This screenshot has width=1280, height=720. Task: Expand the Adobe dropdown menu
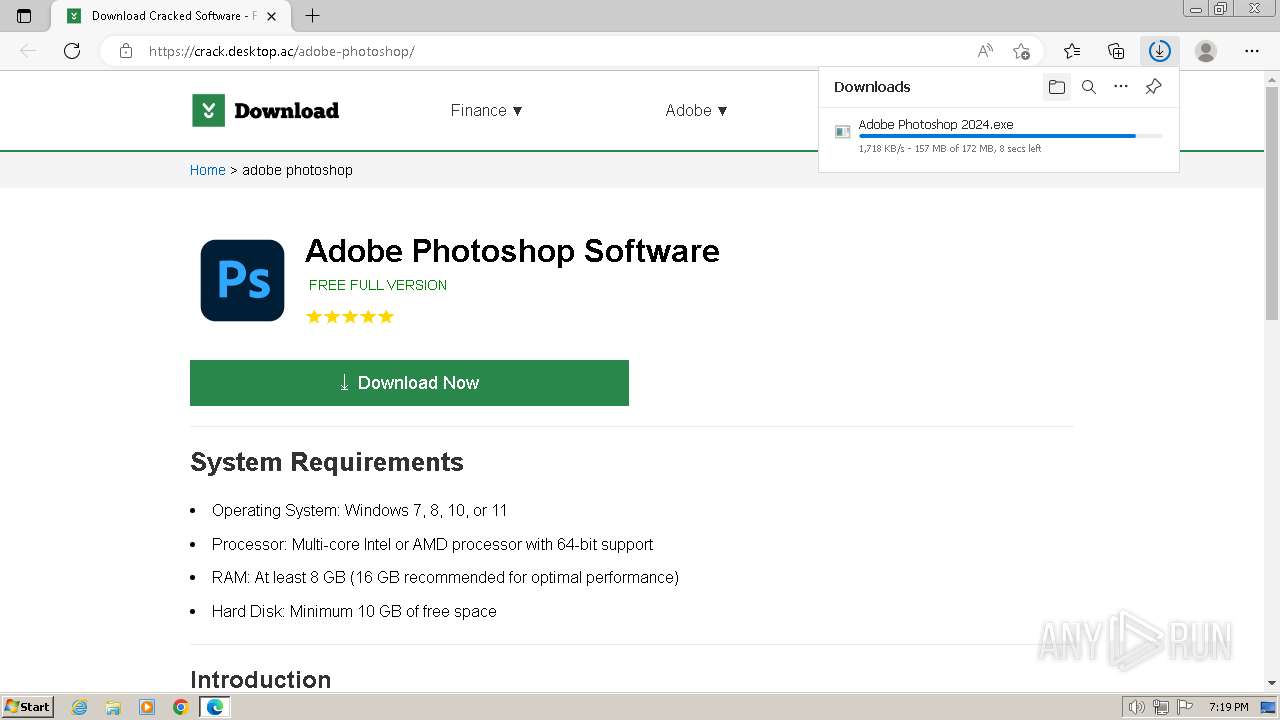coord(696,110)
